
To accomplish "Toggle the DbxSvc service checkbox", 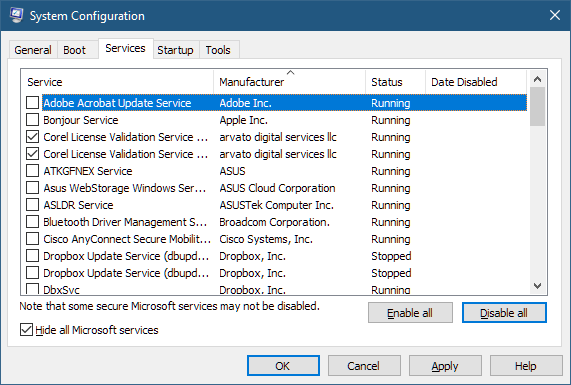I will (x=32, y=289).
